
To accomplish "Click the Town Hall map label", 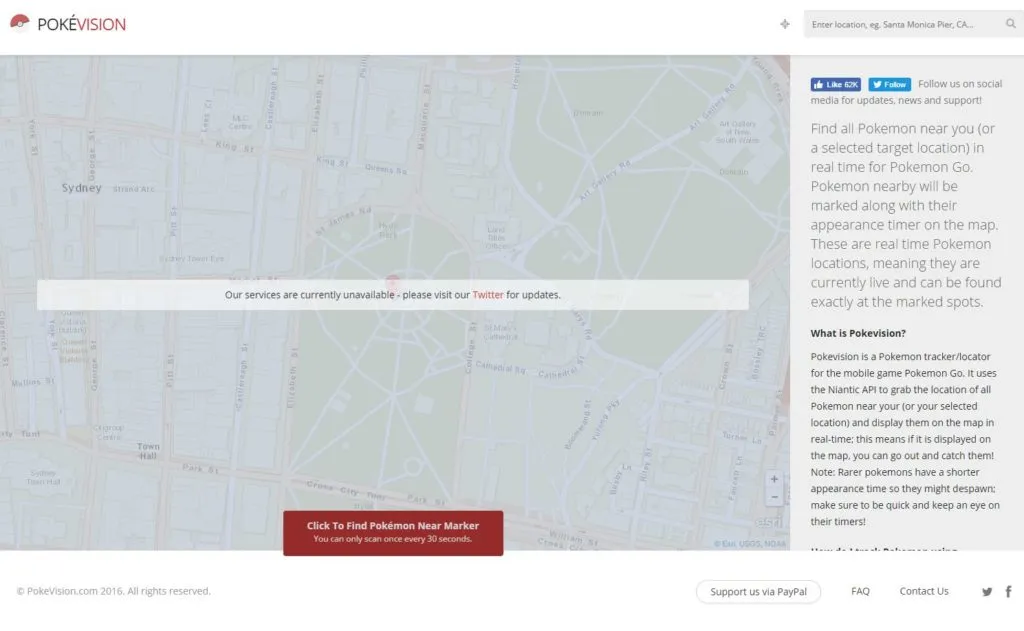I will point(148,451).
